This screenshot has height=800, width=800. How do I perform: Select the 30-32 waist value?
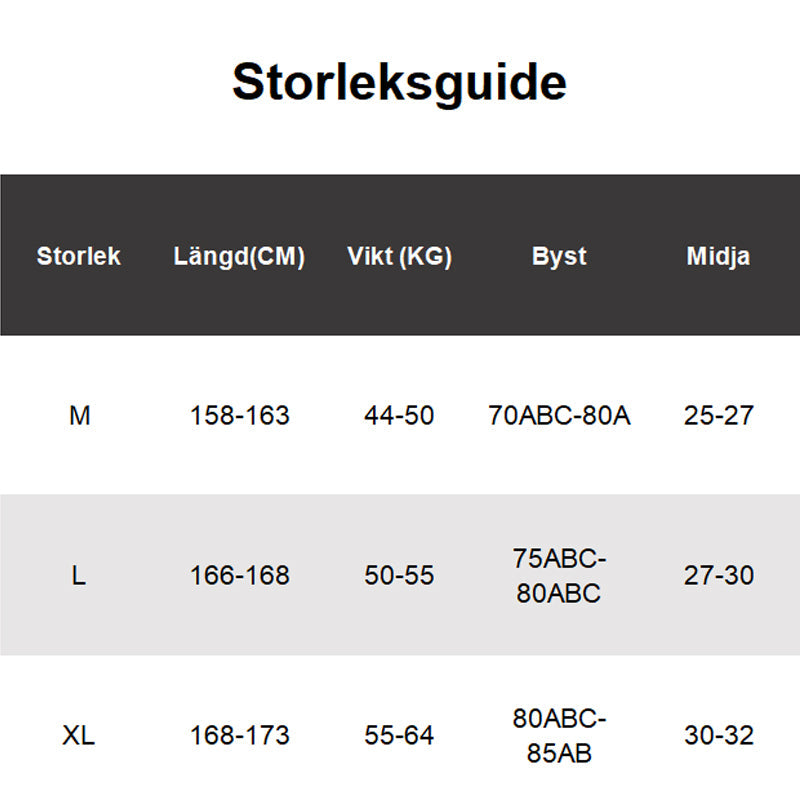coord(718,736)
